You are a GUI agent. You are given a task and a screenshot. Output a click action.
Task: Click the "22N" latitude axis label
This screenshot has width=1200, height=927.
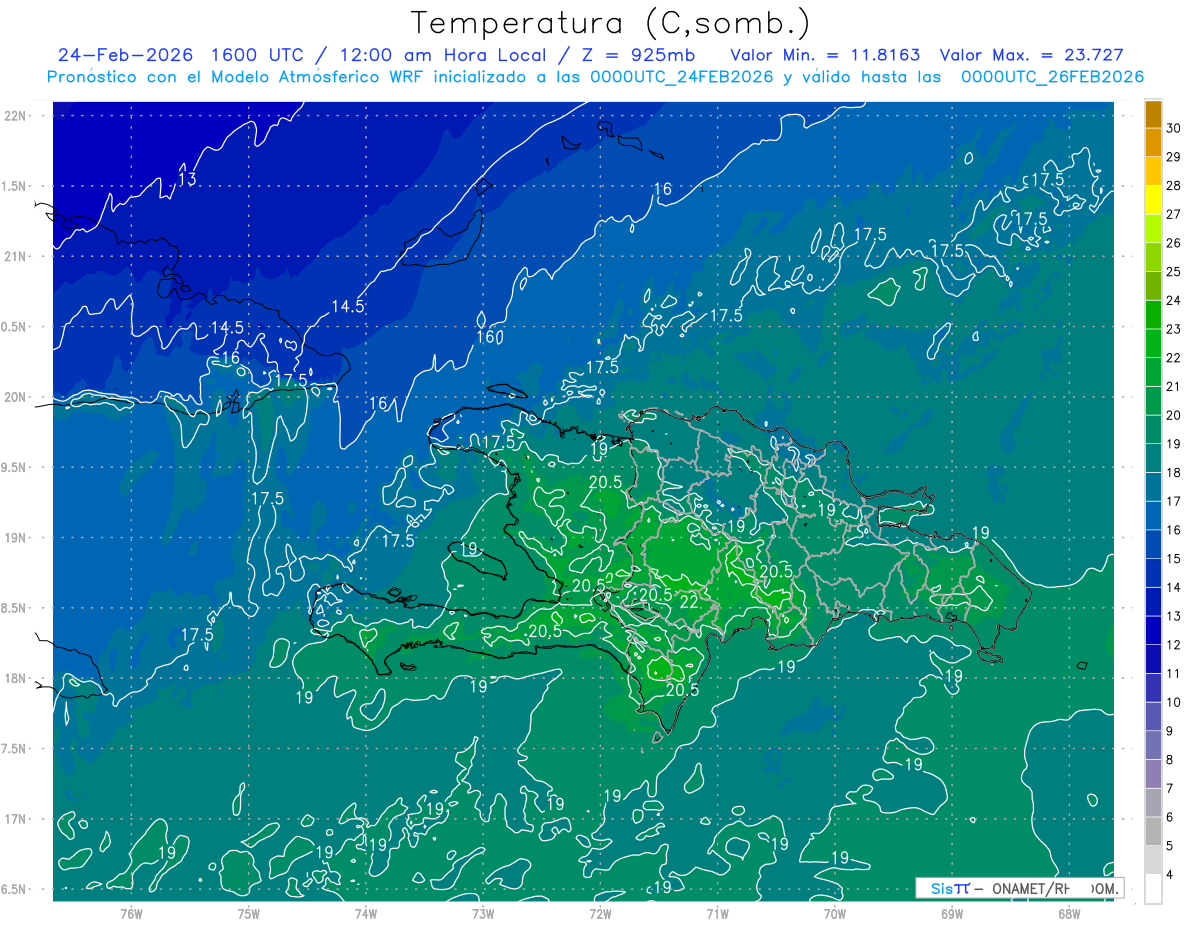pos(14,115)
